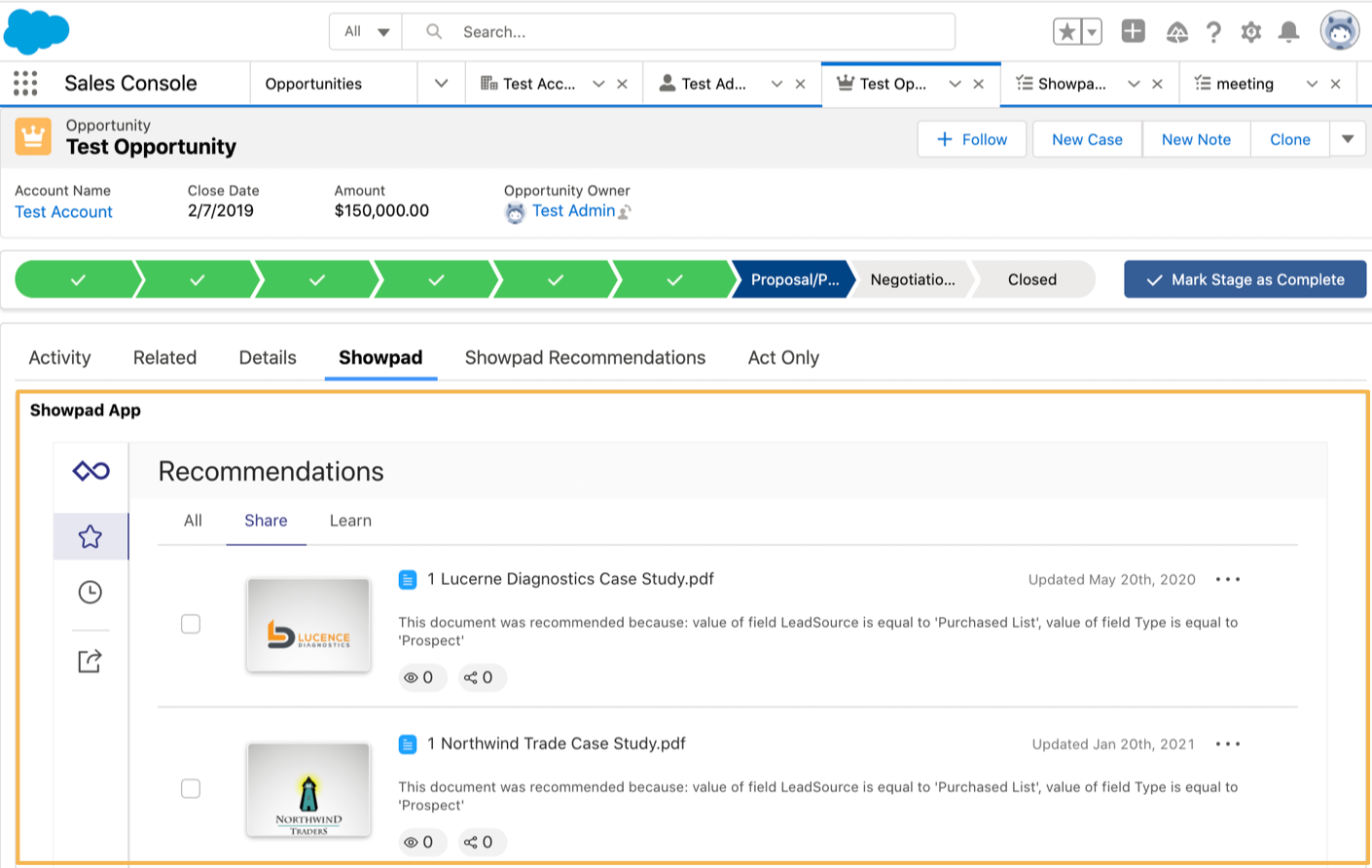
Task: Toggle the favorites star next to the search bar
Action: click(1069, 30)
